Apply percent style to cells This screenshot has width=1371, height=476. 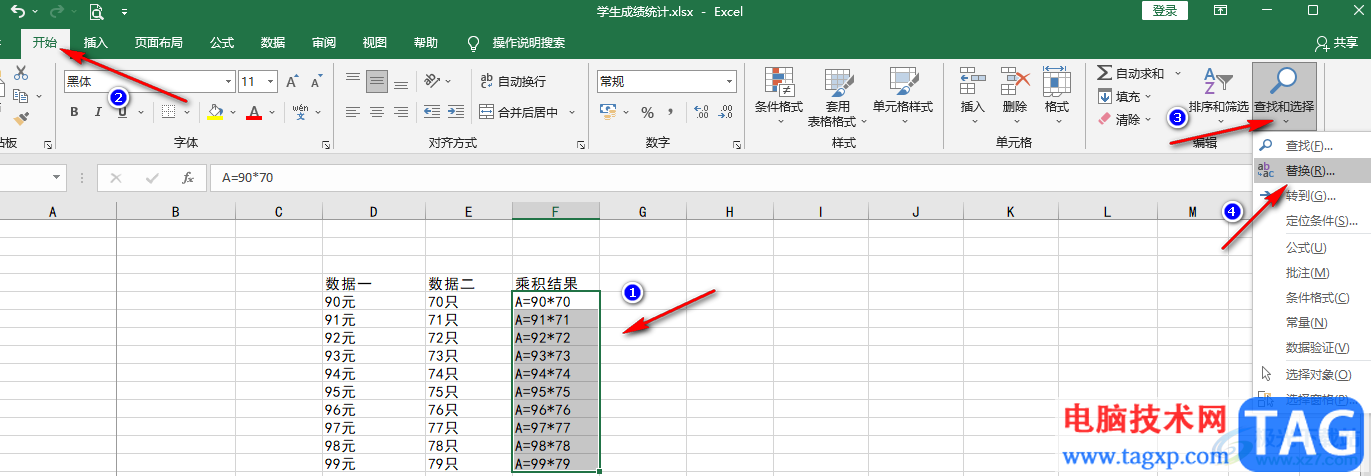pyautogui.click(x=647, y=112)
